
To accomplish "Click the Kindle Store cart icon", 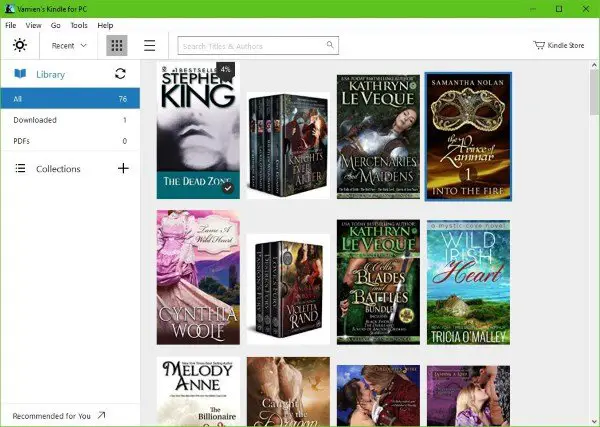I will click(x=539, y=45).
